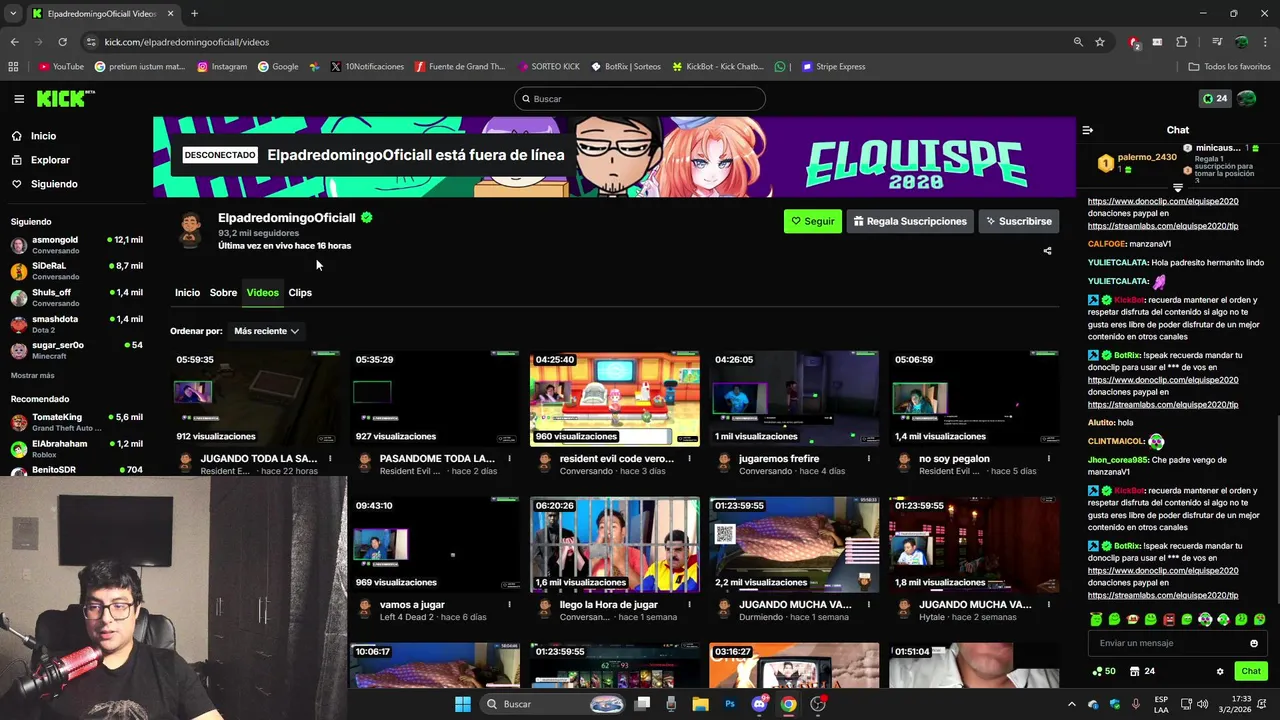1280x720 pixels.
Task: Open options menu for 'PASANDOME TODA LA...' video
Action: 509,459
